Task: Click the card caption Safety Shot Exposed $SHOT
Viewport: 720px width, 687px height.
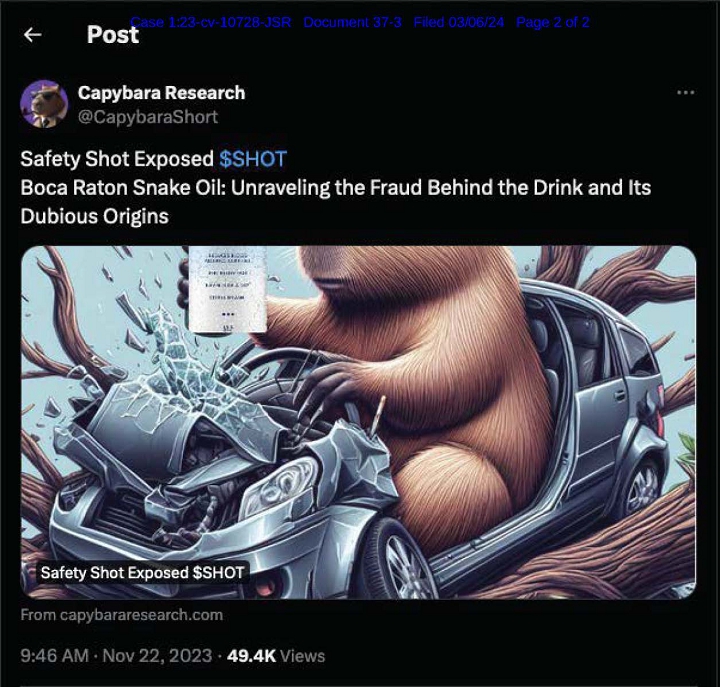Action: [142, 573]
